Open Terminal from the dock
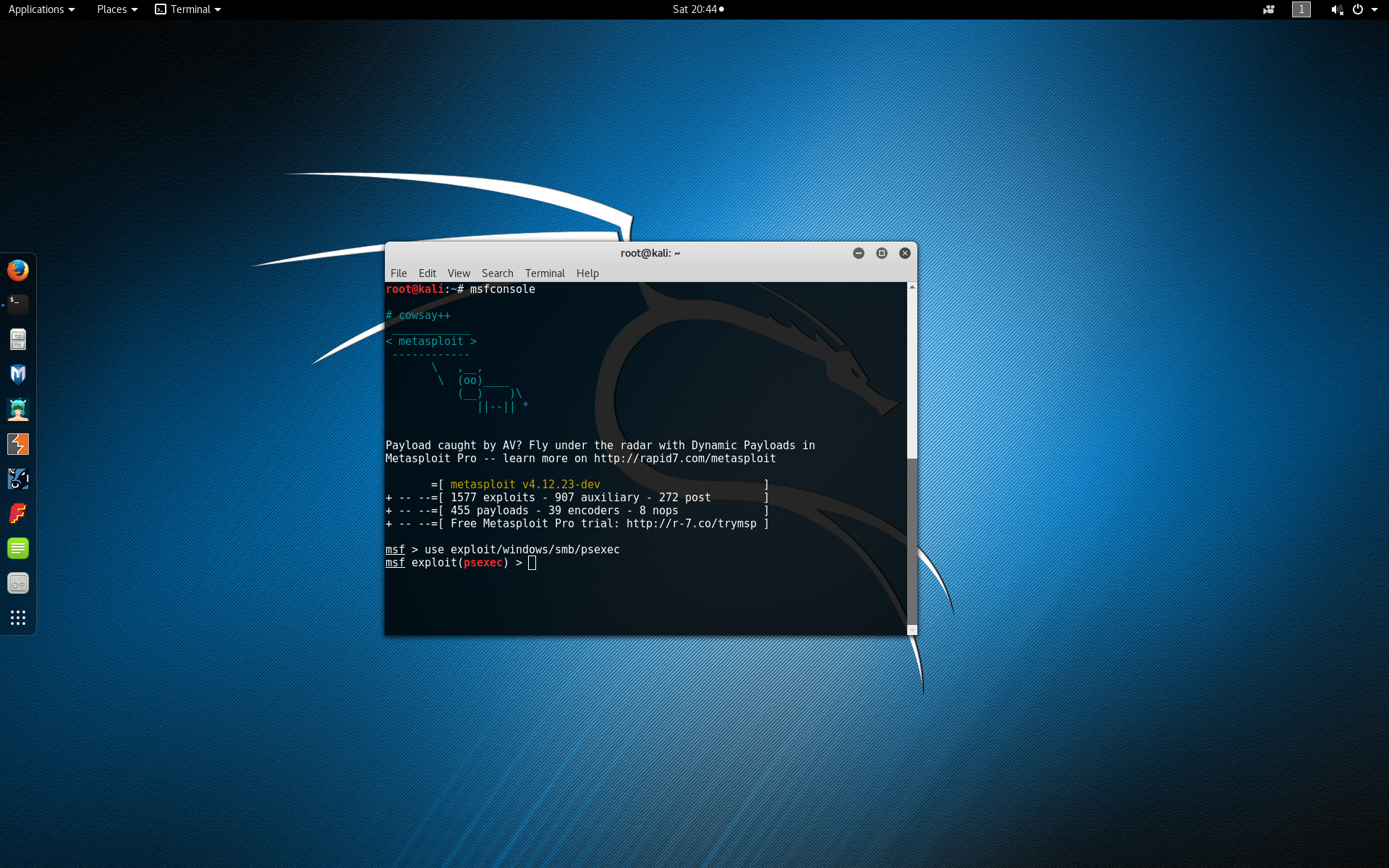The width and height of the screenshot is (1389, 868). click(x=18, y=305)
